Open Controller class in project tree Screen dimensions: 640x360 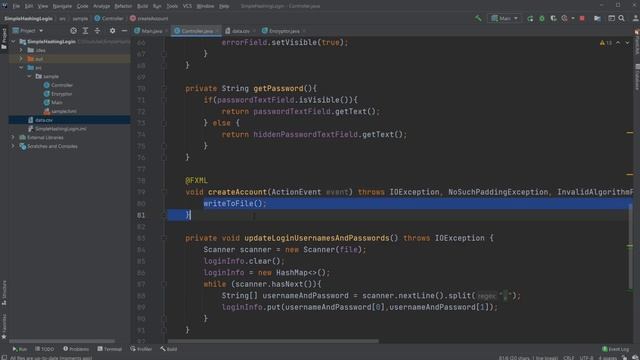tap(58, 85)
